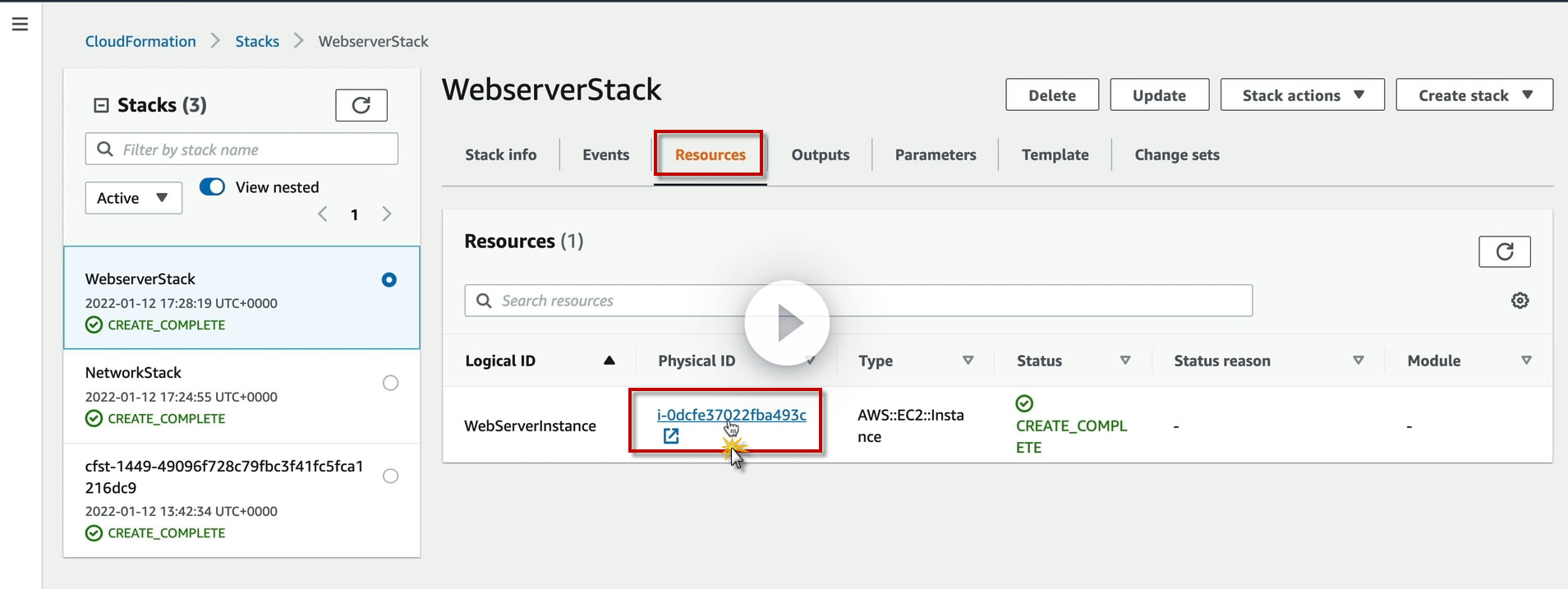
Task: Open the Template tab
Action: pos(1055,154)
